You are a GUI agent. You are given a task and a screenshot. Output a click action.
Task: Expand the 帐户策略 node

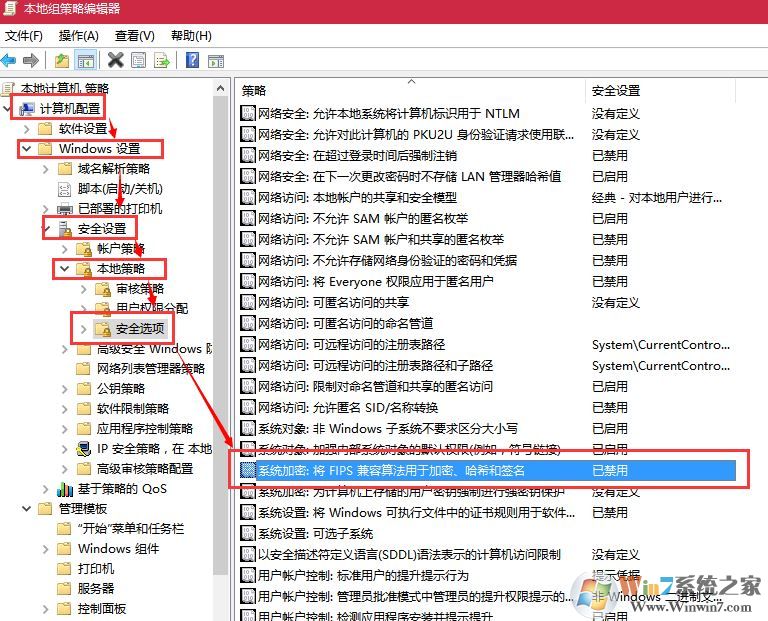[65, 249]
